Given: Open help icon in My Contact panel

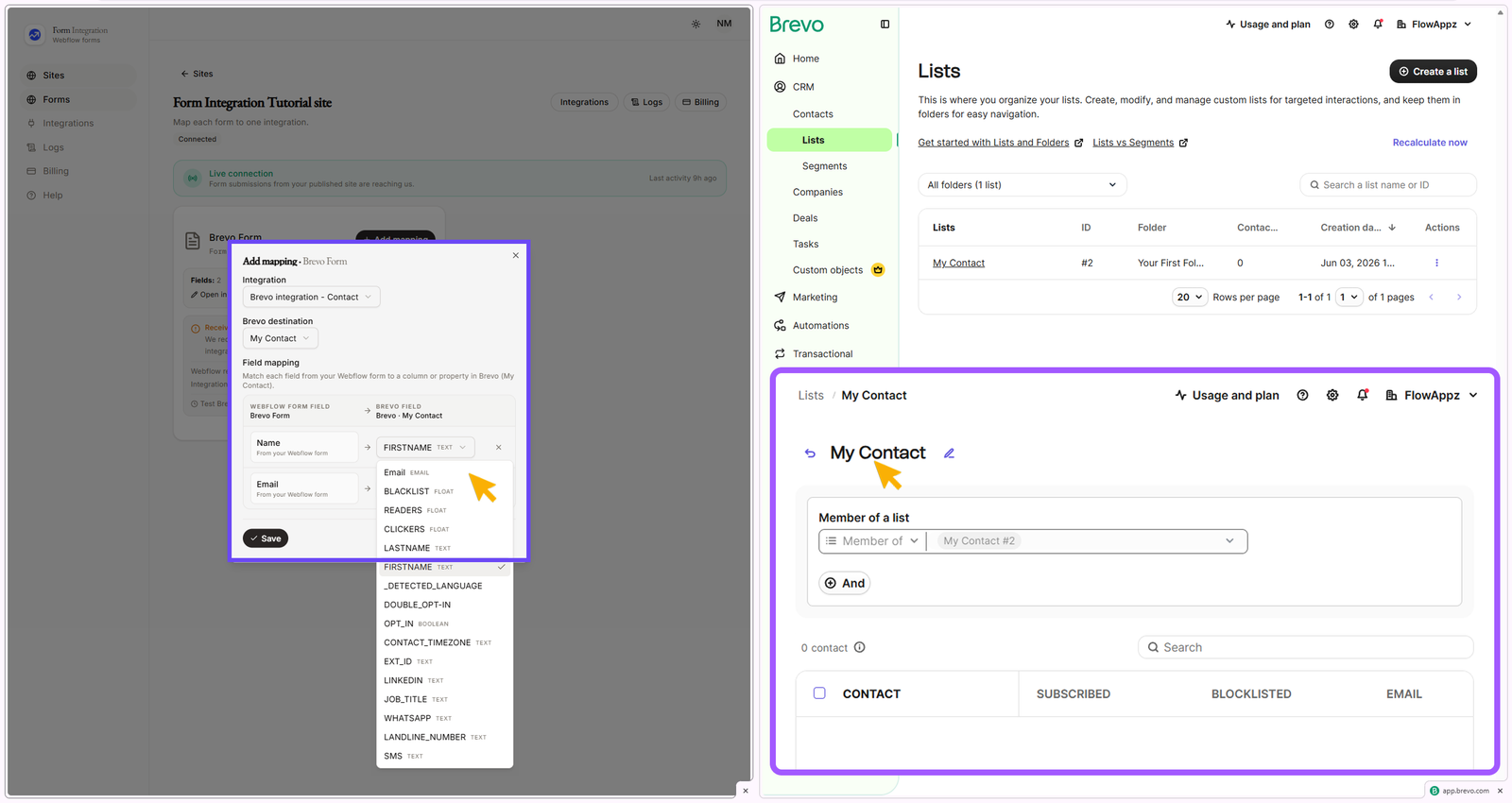Looking at the screenshot, I should [x=1302, y=395].
